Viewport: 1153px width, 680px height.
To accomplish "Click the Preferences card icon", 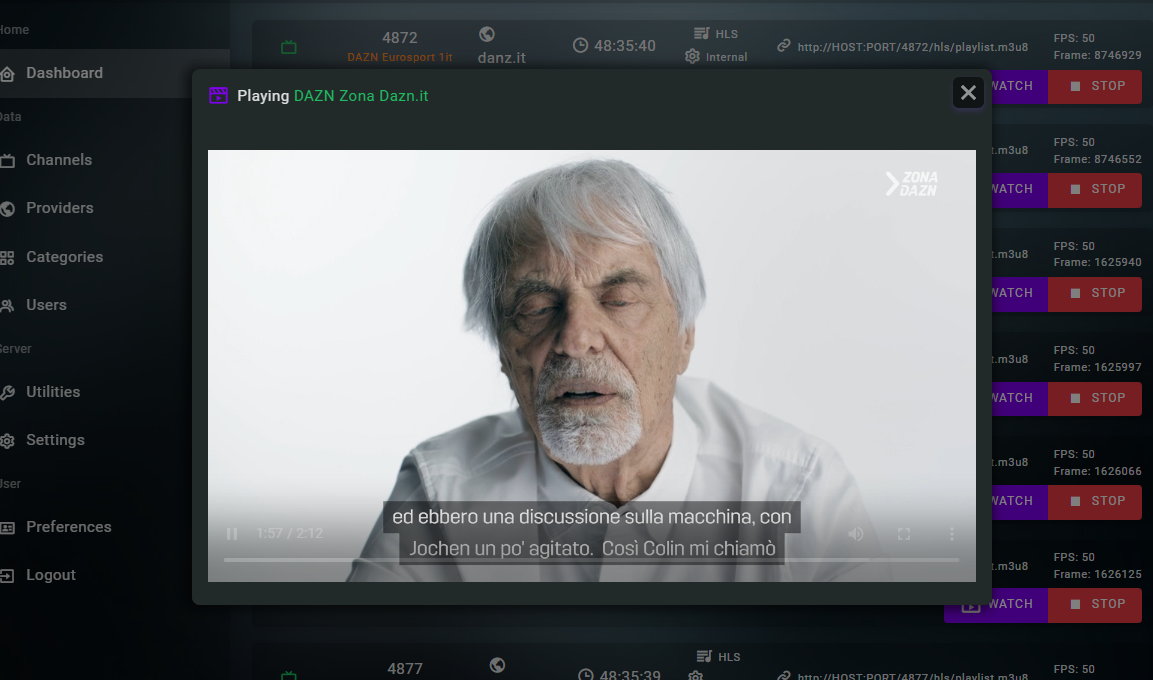I will pyautogui.click(x=7, y=528).
